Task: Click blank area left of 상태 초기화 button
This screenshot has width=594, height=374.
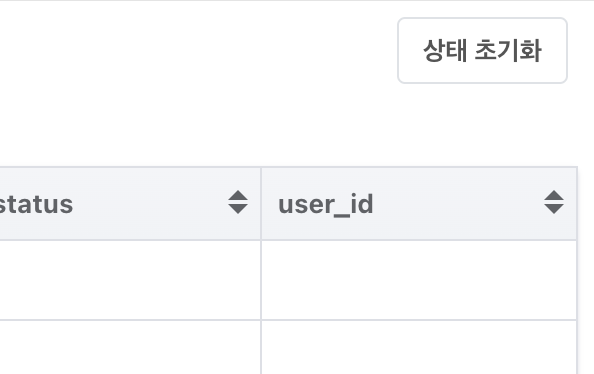Action: [x=197, y=50]
